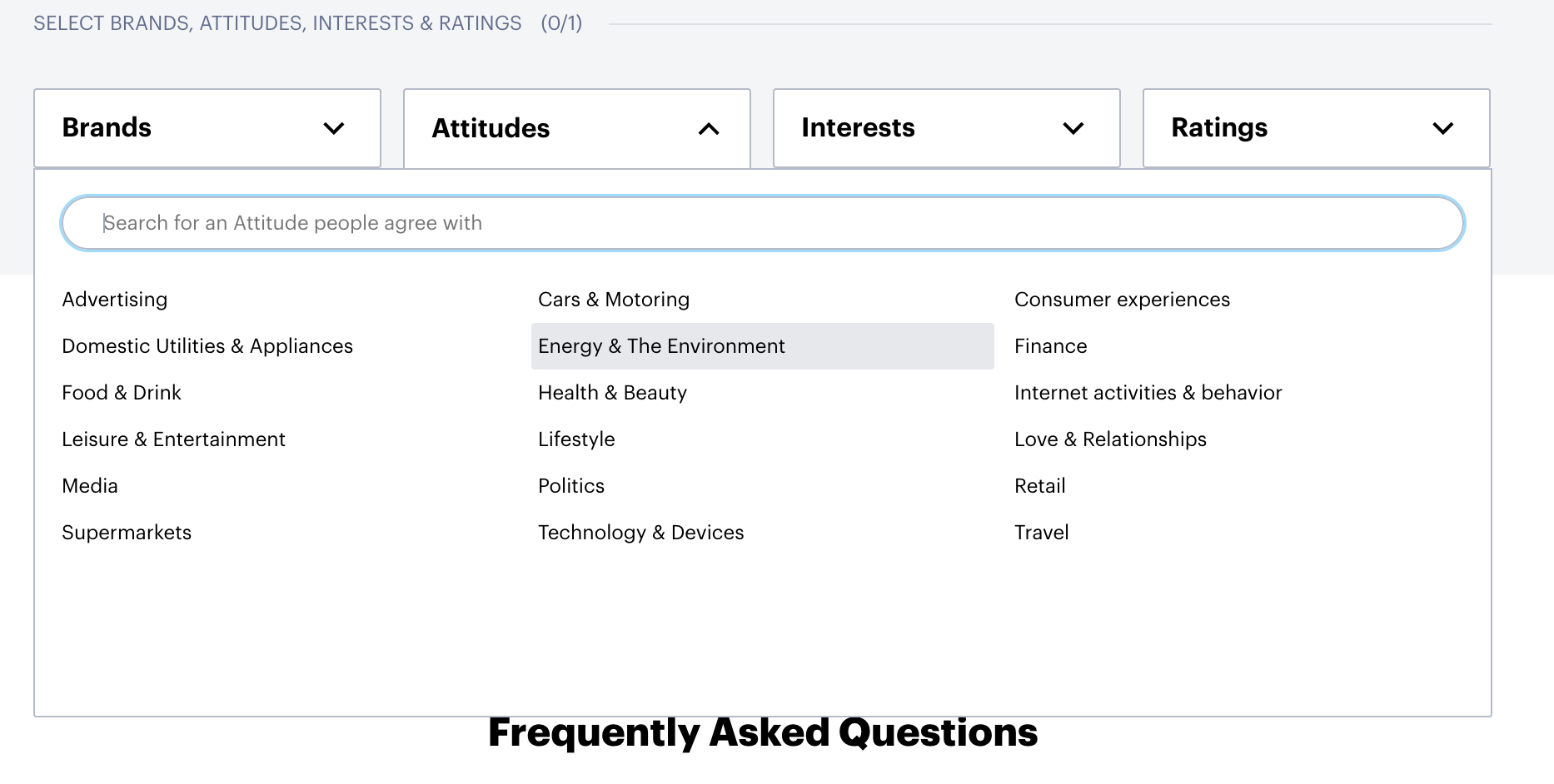Pick Domestic Utilities & Appliances
1554x784 pixels.
(207, 346)
